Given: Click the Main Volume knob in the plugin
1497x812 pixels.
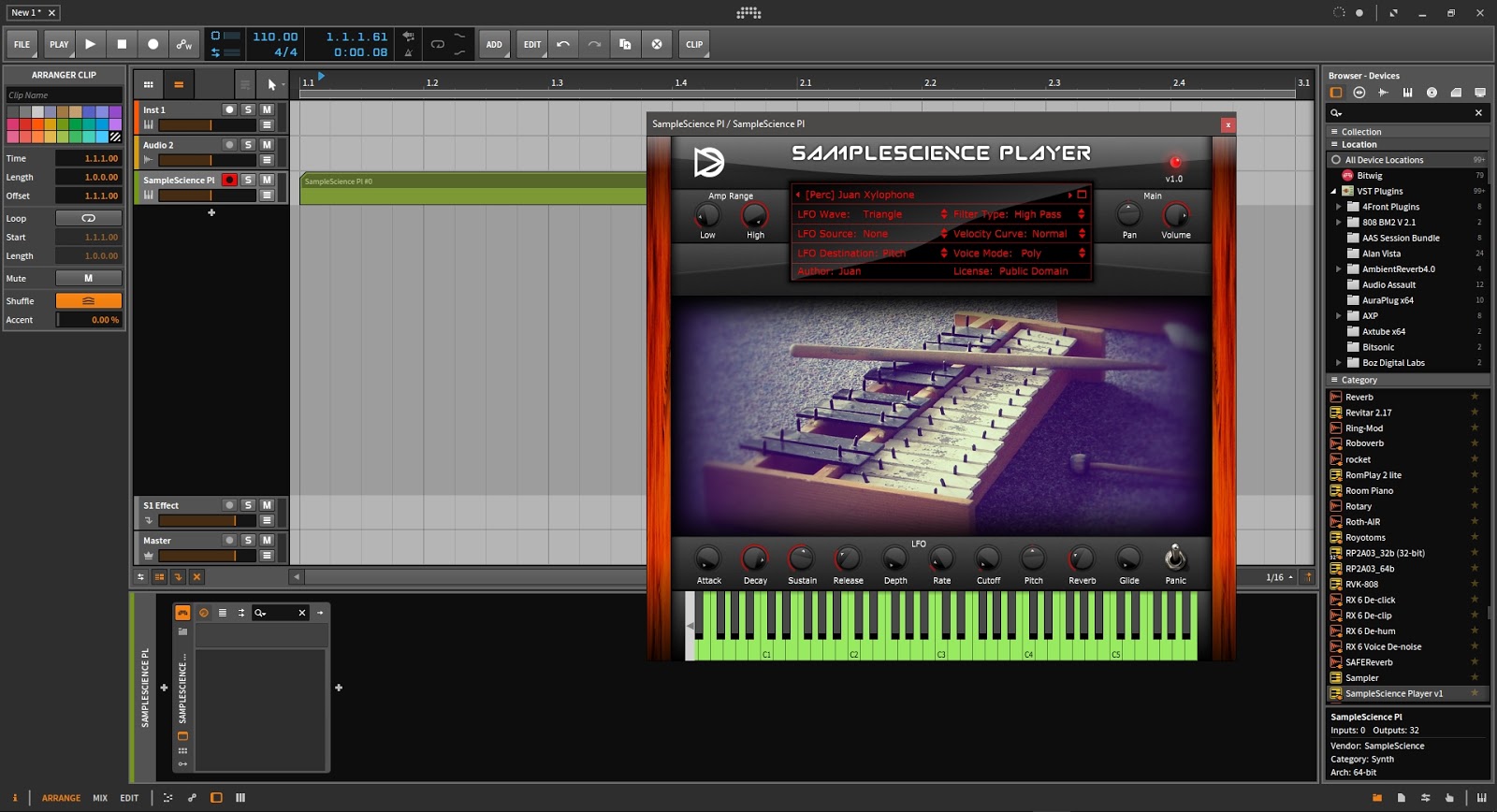Looking at the screenshot, I should tap(1176, 215).
